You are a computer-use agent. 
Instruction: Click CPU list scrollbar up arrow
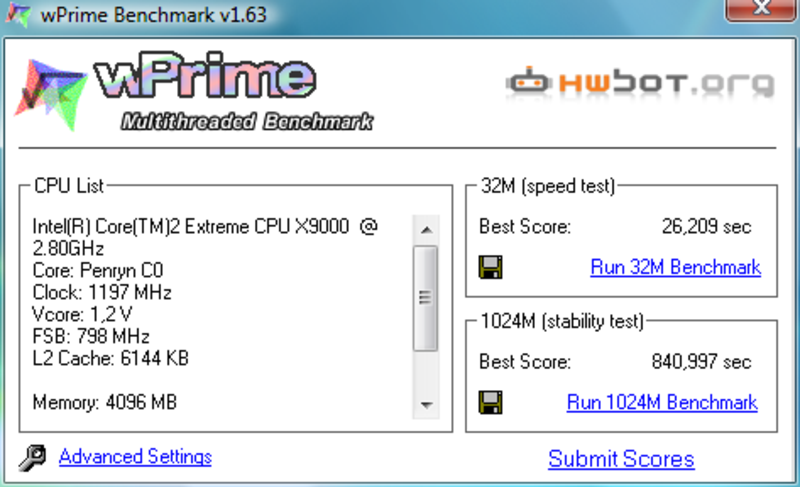426,229
